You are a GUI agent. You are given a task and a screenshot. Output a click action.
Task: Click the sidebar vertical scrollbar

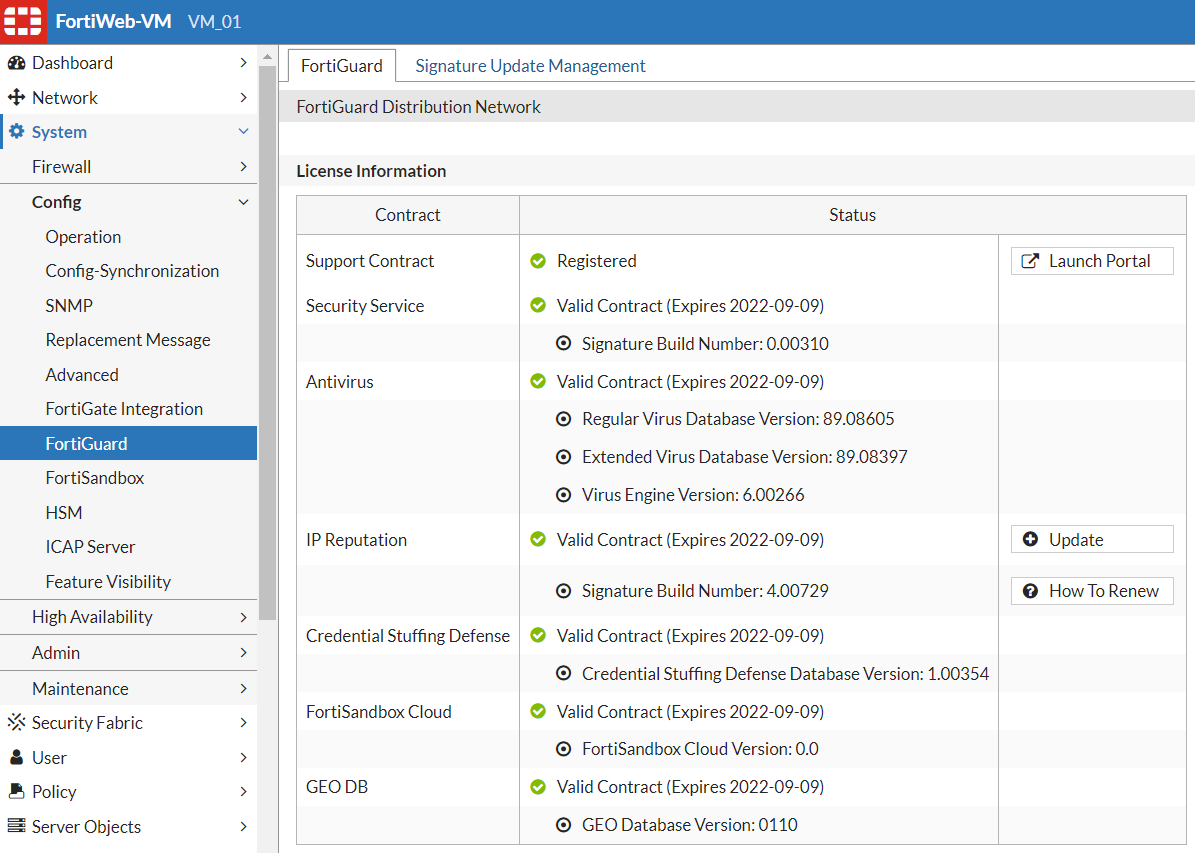click(x=267, y=340)
